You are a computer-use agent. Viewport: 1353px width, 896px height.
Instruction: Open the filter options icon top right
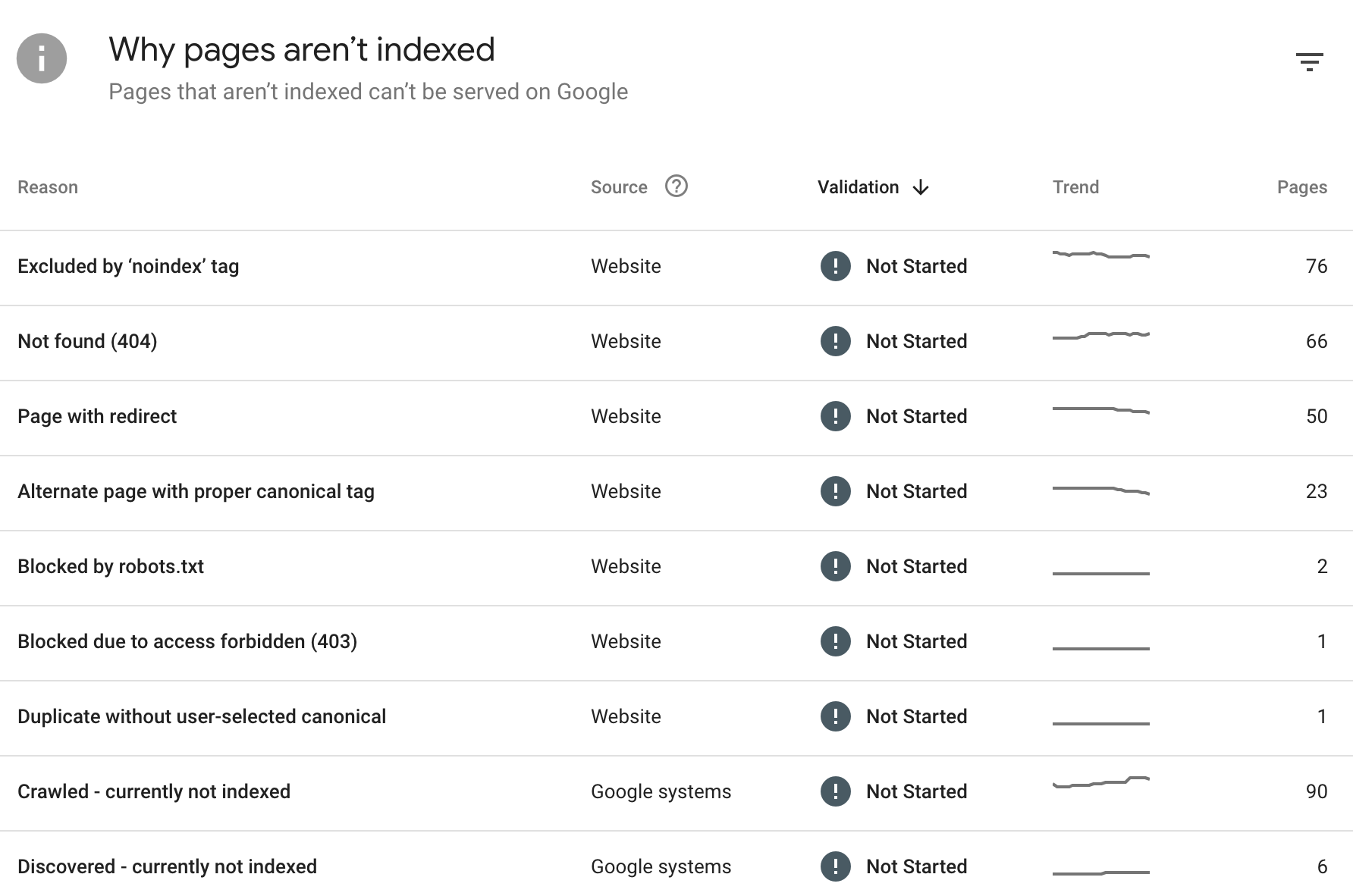[x=1311, y=61]
